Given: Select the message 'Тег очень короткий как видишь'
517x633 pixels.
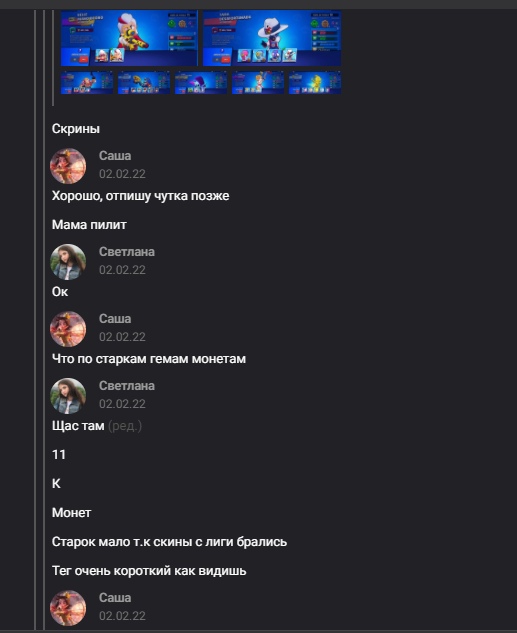Looking at the screenshot, I should [x=149, y=571].
